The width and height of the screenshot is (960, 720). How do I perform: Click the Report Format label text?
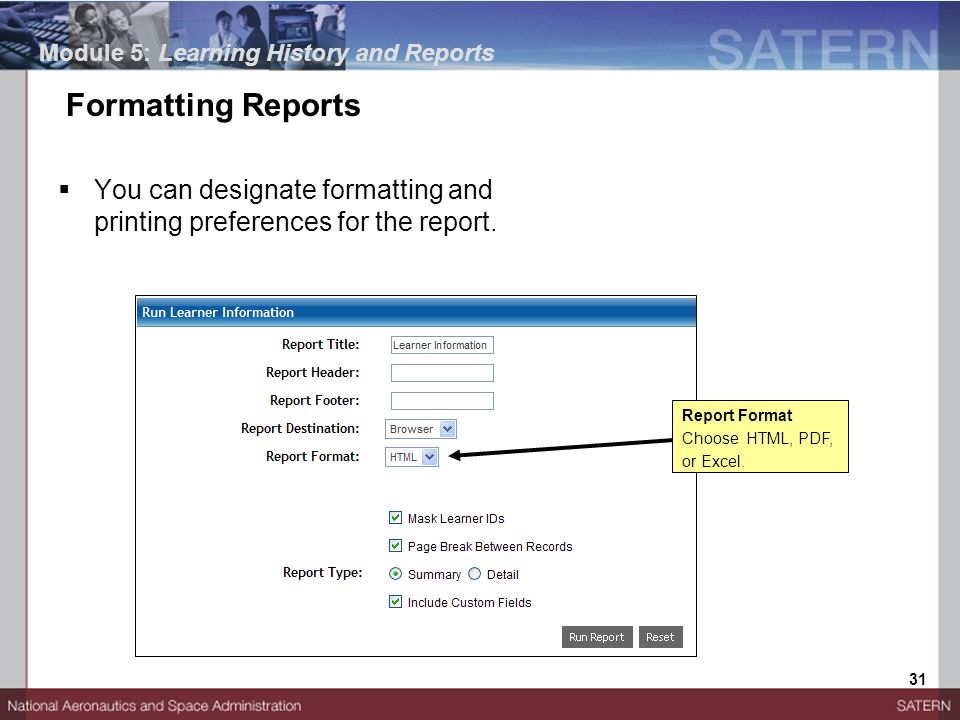pos(312,457)
